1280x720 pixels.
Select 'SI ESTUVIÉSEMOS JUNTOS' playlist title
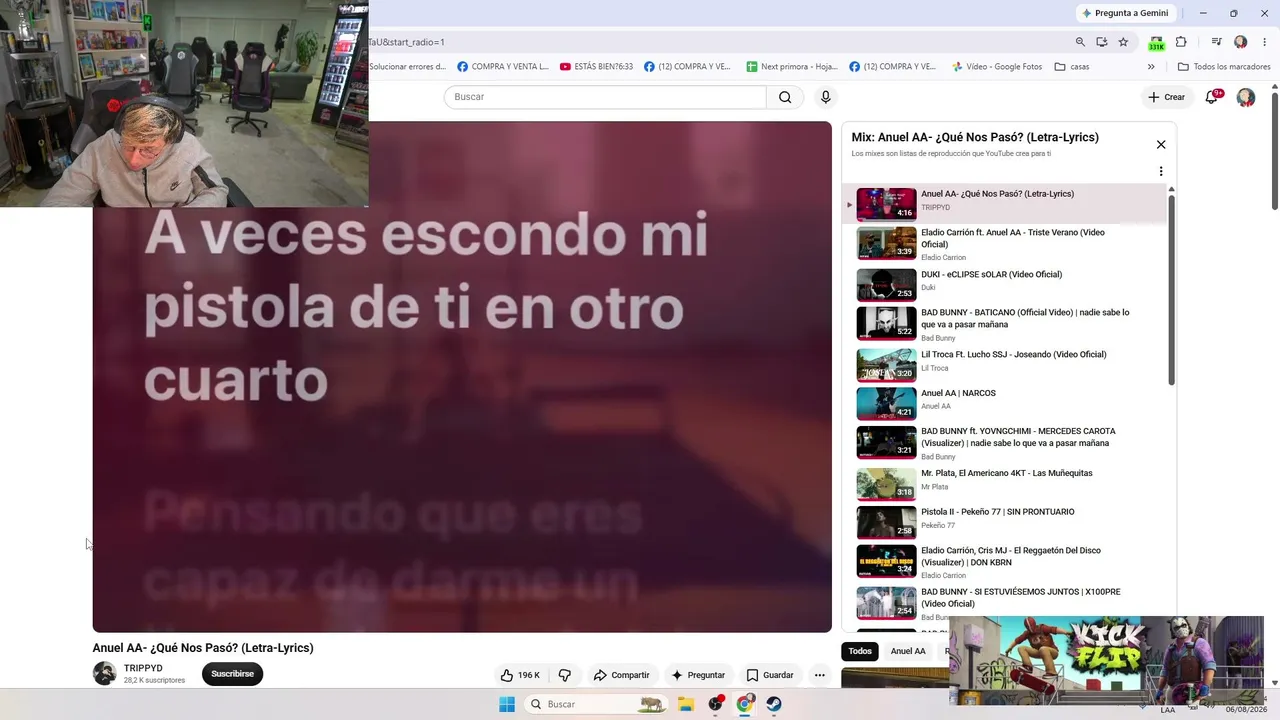(x=1021, y=597)
